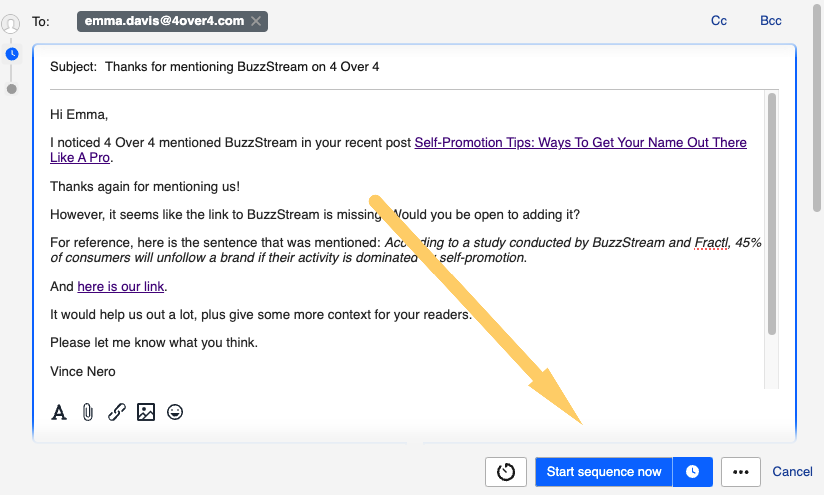Select the grey dot step on the sequence timeline
824x495 pixels.
pos(12,89)
